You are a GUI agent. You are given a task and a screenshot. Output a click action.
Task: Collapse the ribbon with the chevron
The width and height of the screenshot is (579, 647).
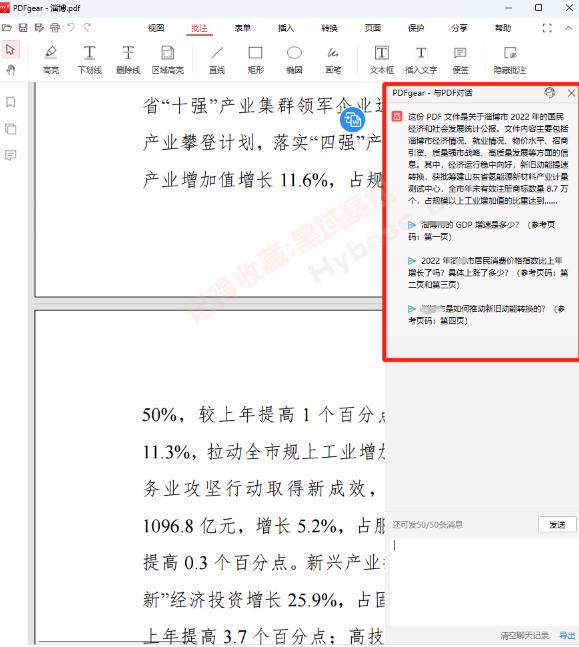[569, 28]
